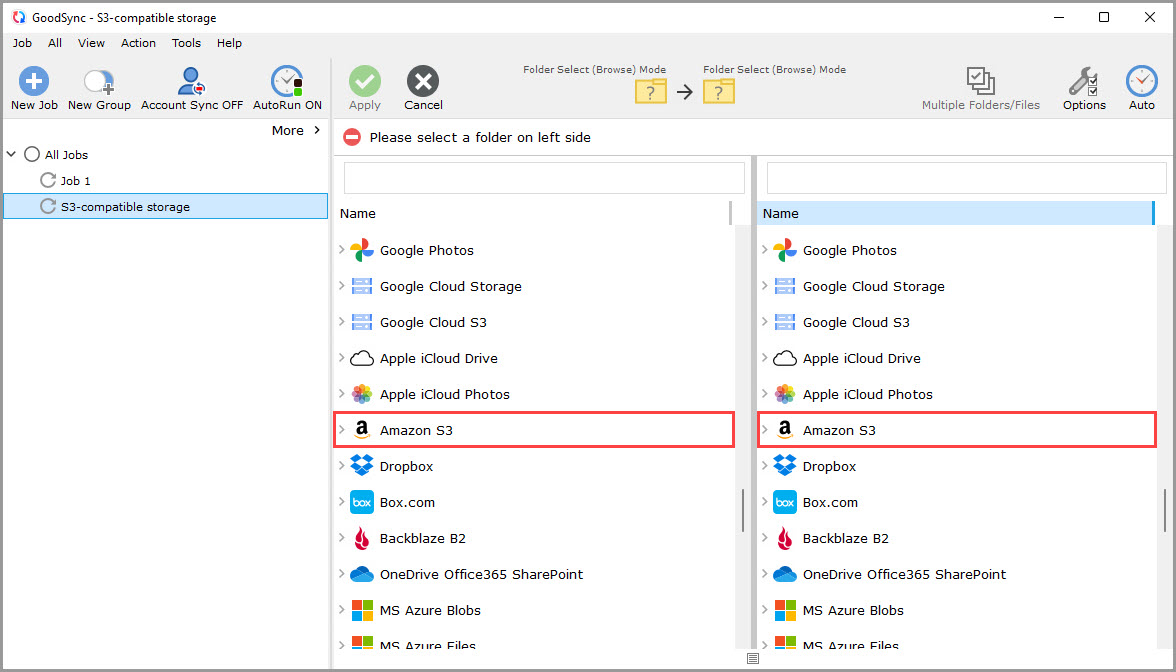Expand Amazon S3 in right pane

click(765, 430)
